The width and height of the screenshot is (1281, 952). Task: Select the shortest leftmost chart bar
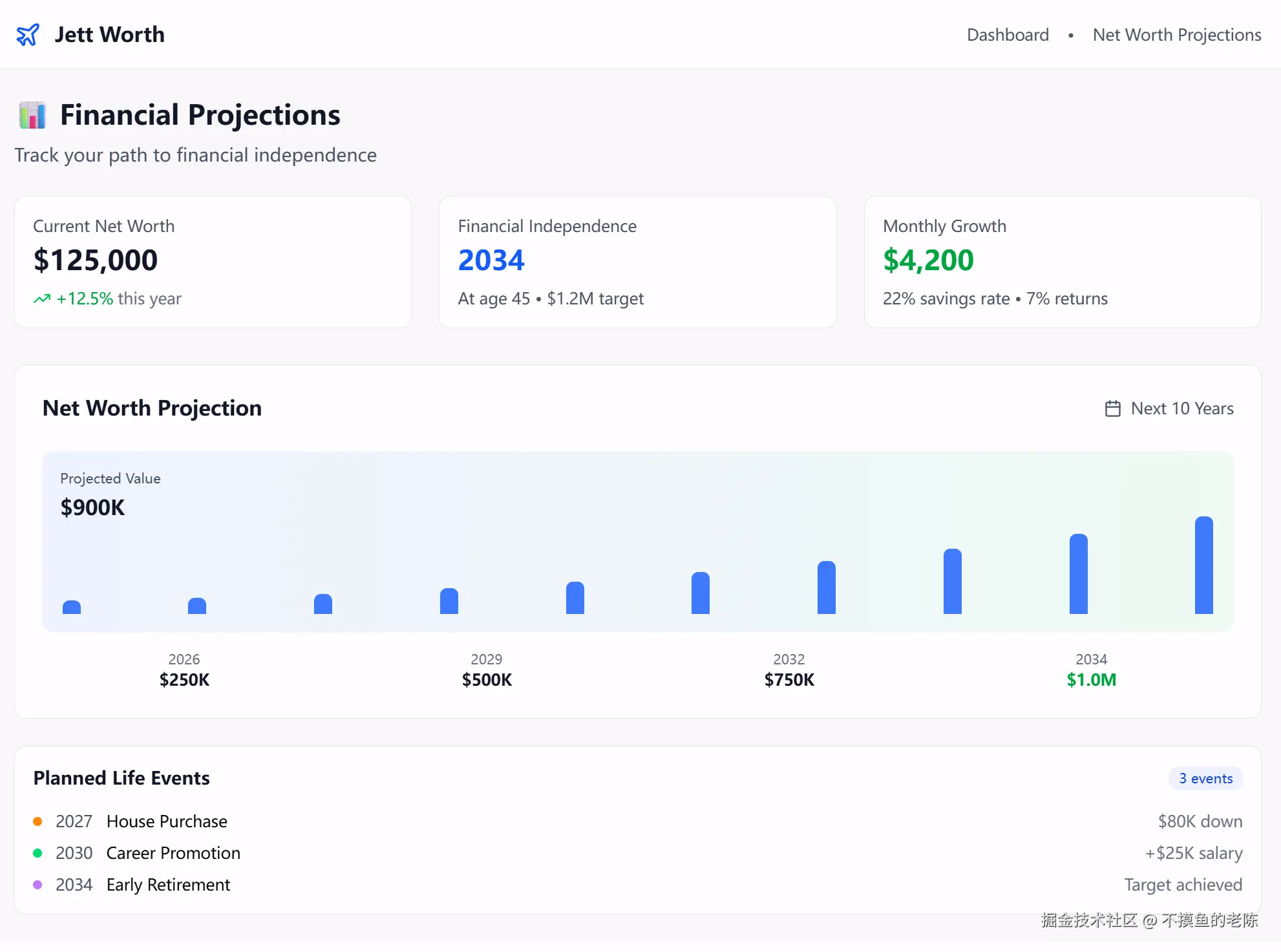[x=72, y=607]
